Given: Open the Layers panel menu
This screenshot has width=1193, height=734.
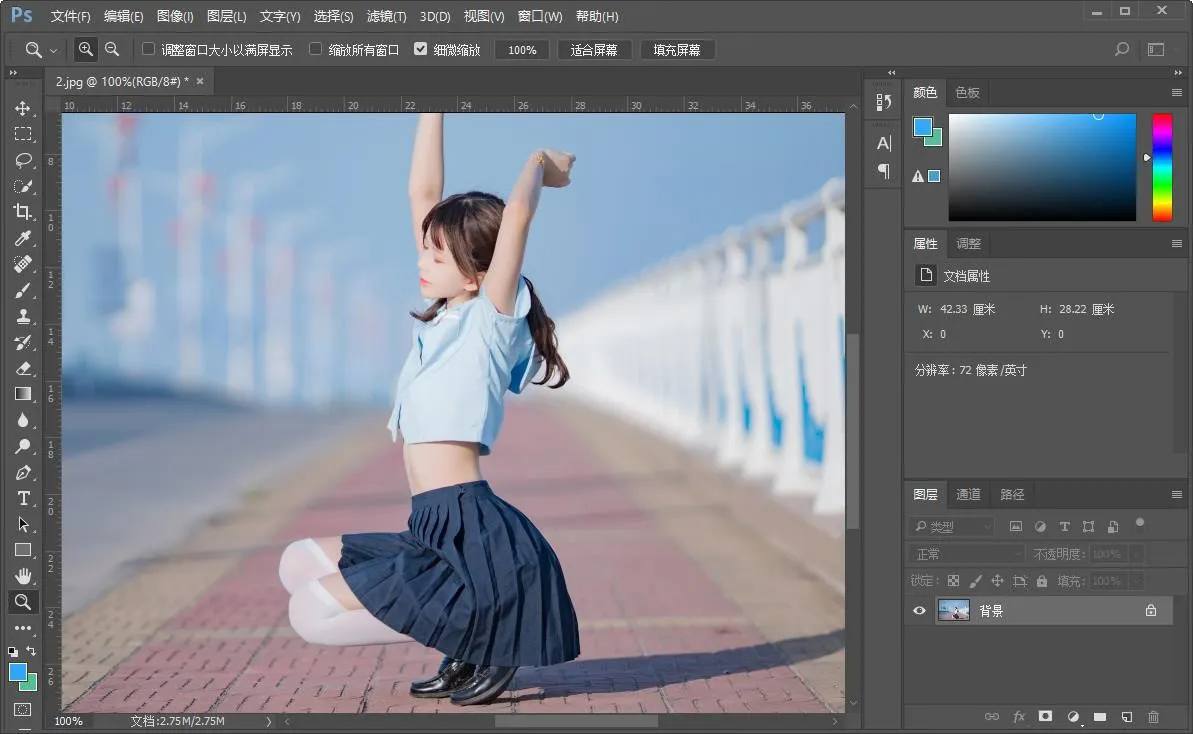Looking at the screenshot, I should pyautogui.click(x=1176, y=495).
